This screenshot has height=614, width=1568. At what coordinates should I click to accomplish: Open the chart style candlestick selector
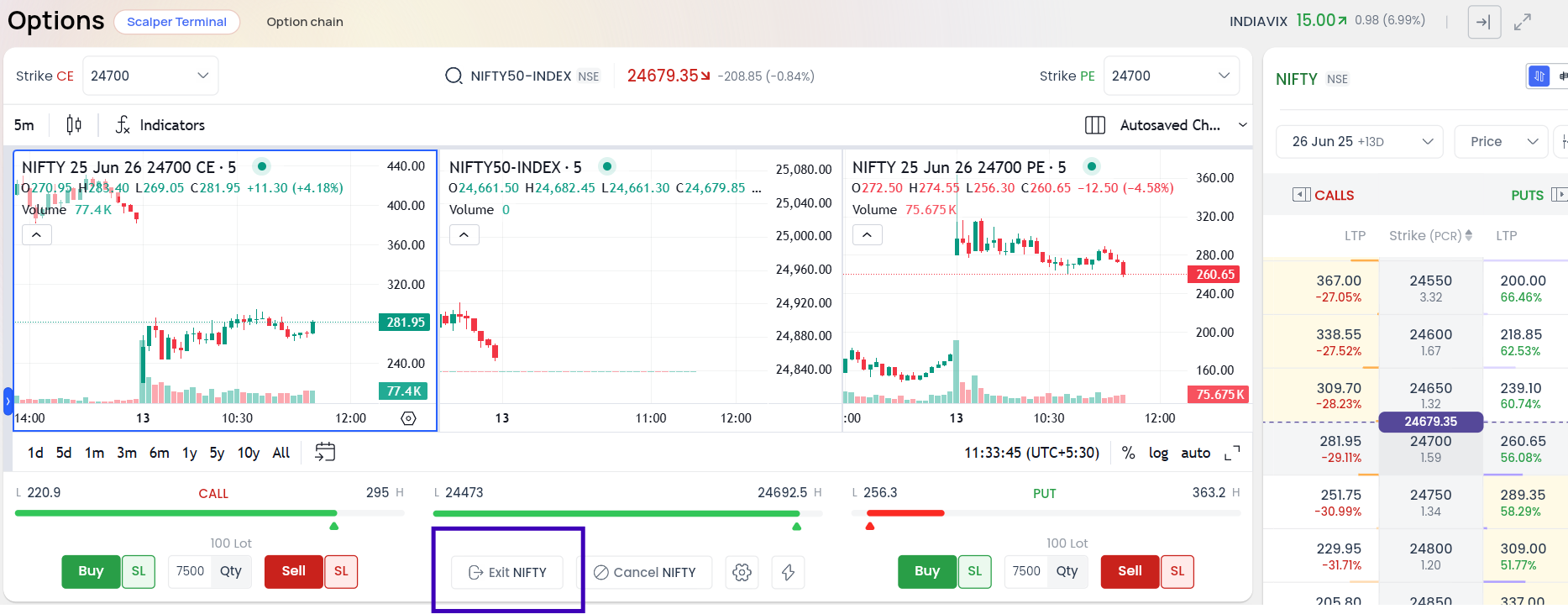pyautogui.click(x=74, y=125)
